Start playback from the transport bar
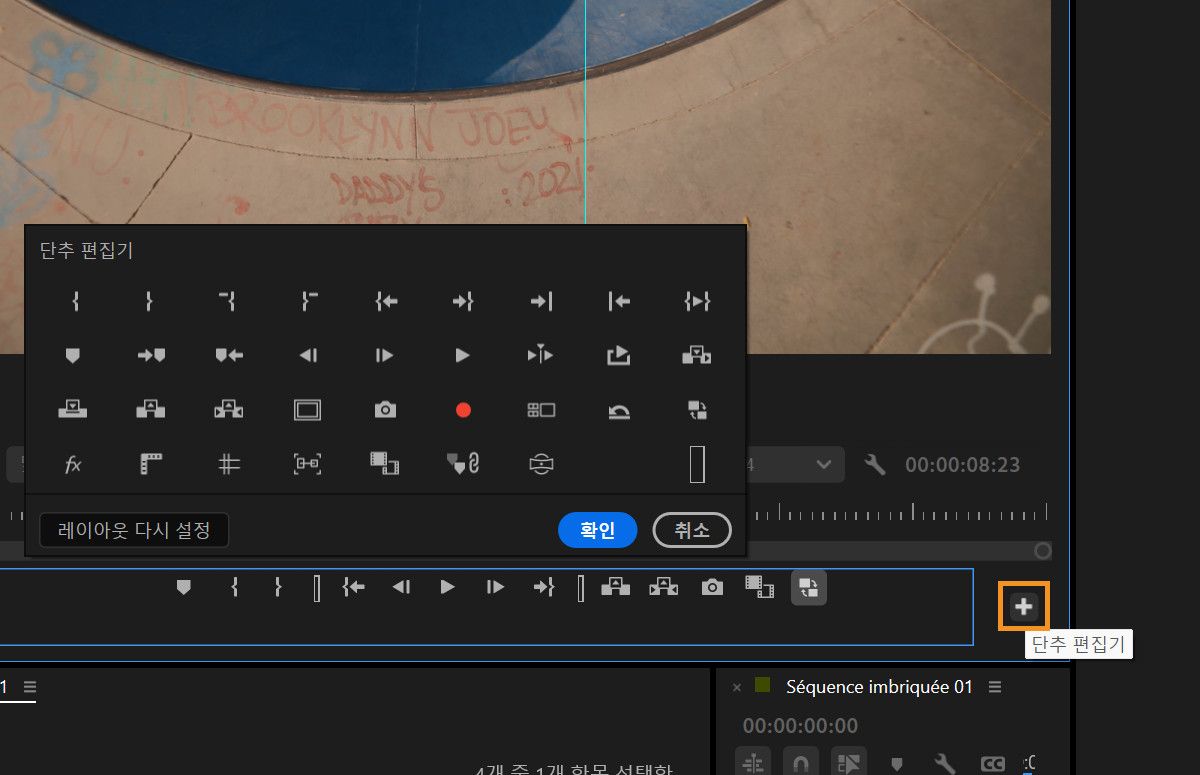The image size is (1200, 775). [448, 587]
